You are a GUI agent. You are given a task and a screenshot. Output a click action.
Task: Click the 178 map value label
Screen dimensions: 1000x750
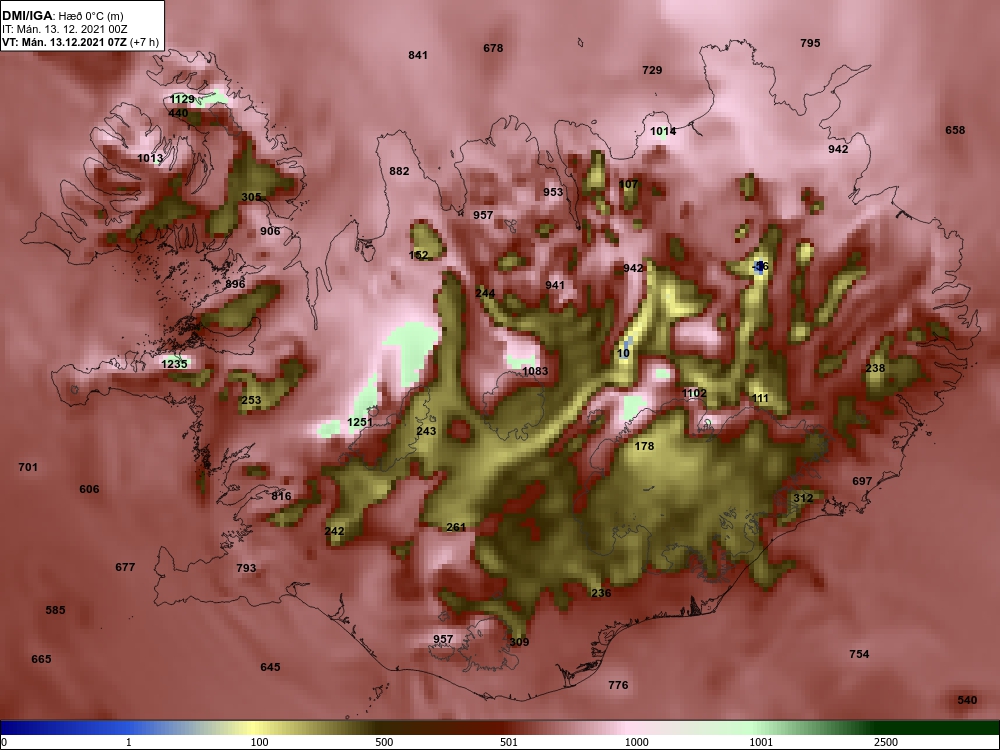[644, 446]
